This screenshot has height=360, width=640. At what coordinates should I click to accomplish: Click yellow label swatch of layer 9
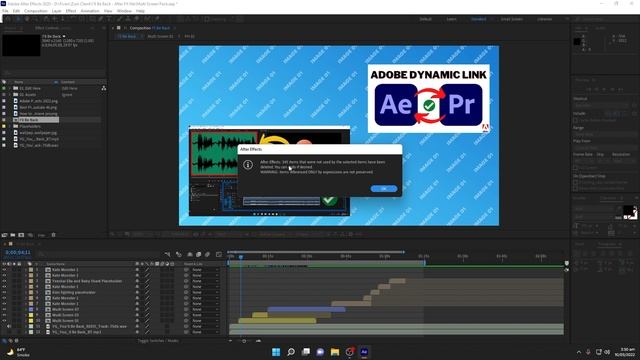pyautogui.click(x=31, y=315)
